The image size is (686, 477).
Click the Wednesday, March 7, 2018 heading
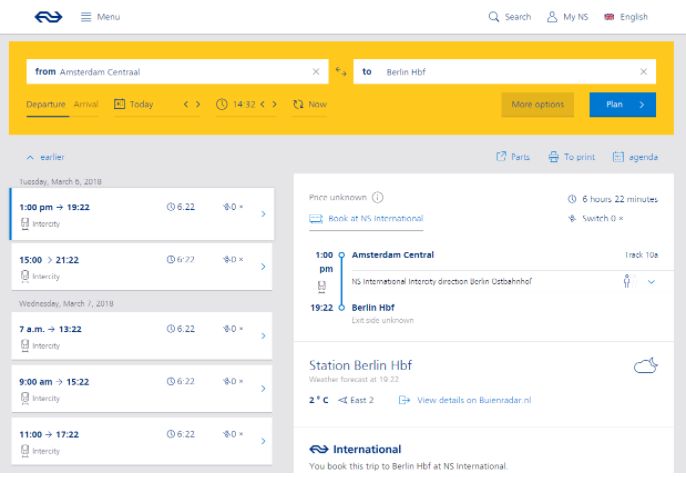(x=66, y=303)
